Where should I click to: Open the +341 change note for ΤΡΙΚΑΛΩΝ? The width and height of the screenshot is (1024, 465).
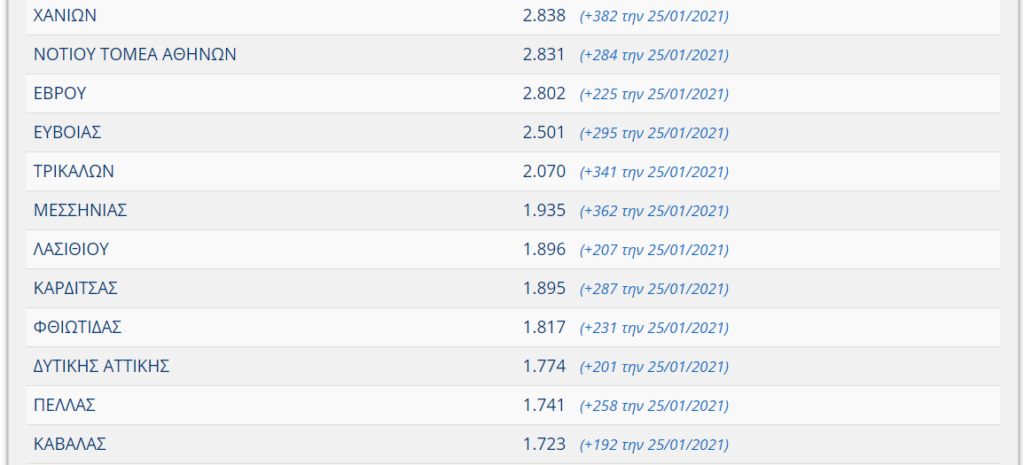pos(654,172)
